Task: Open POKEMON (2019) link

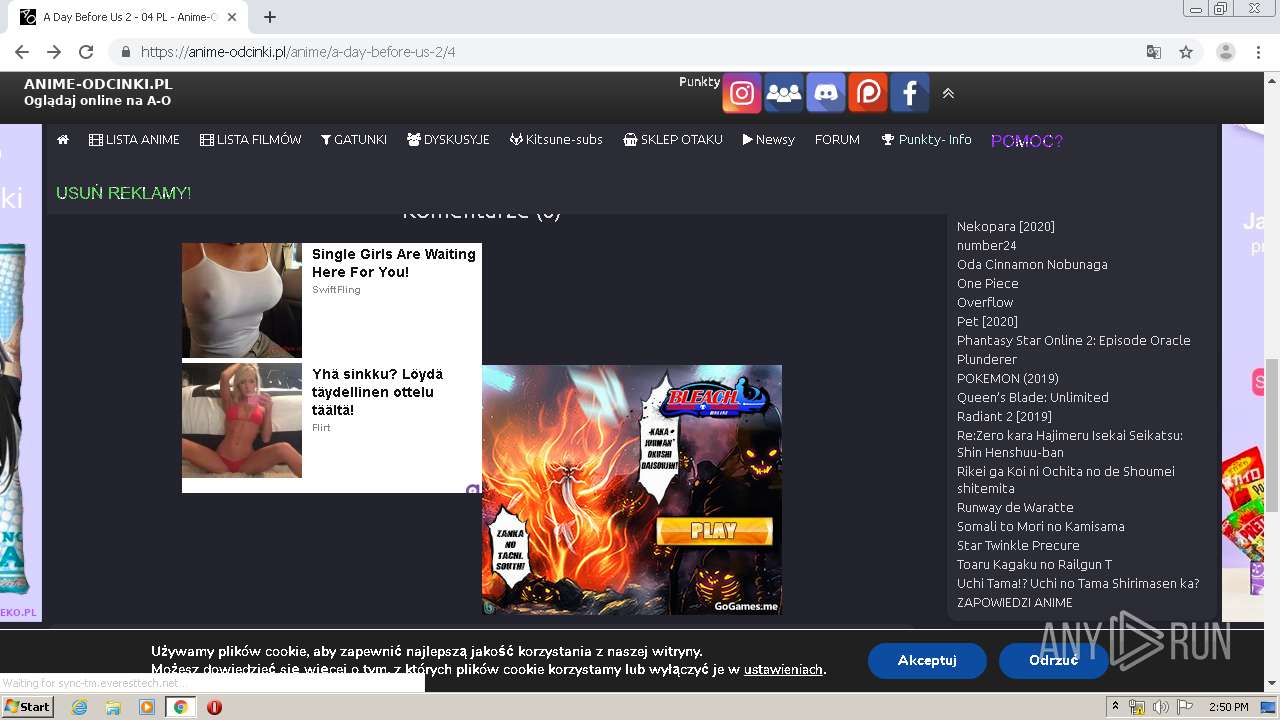Action: click(1008, 379)
